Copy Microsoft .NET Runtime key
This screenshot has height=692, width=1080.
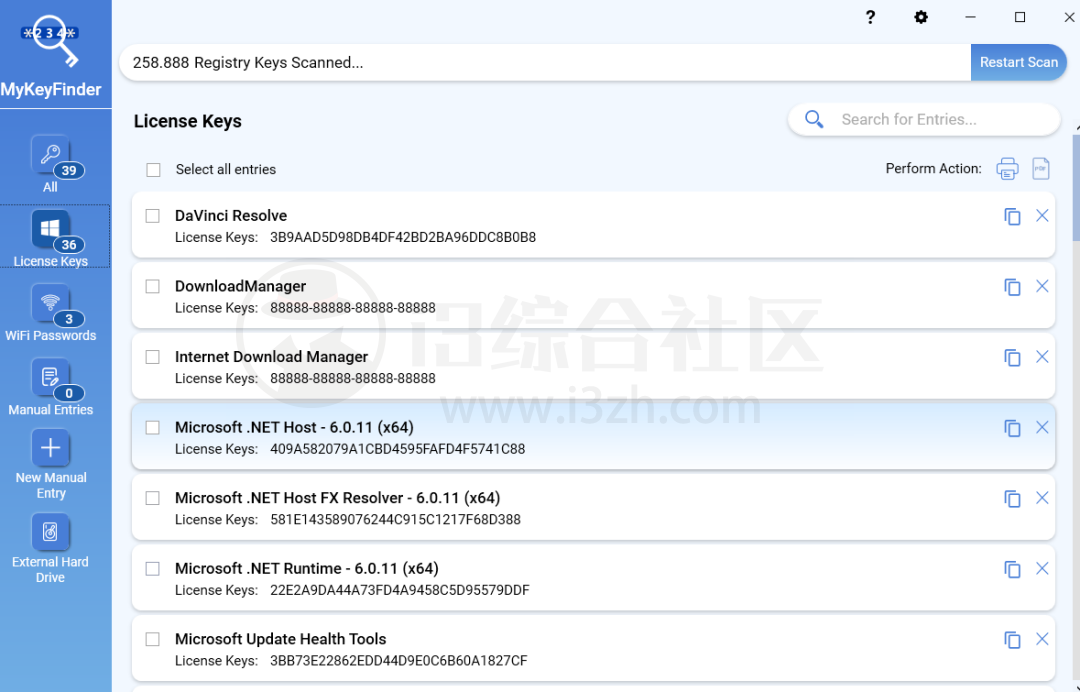[x=1012, y=569]
